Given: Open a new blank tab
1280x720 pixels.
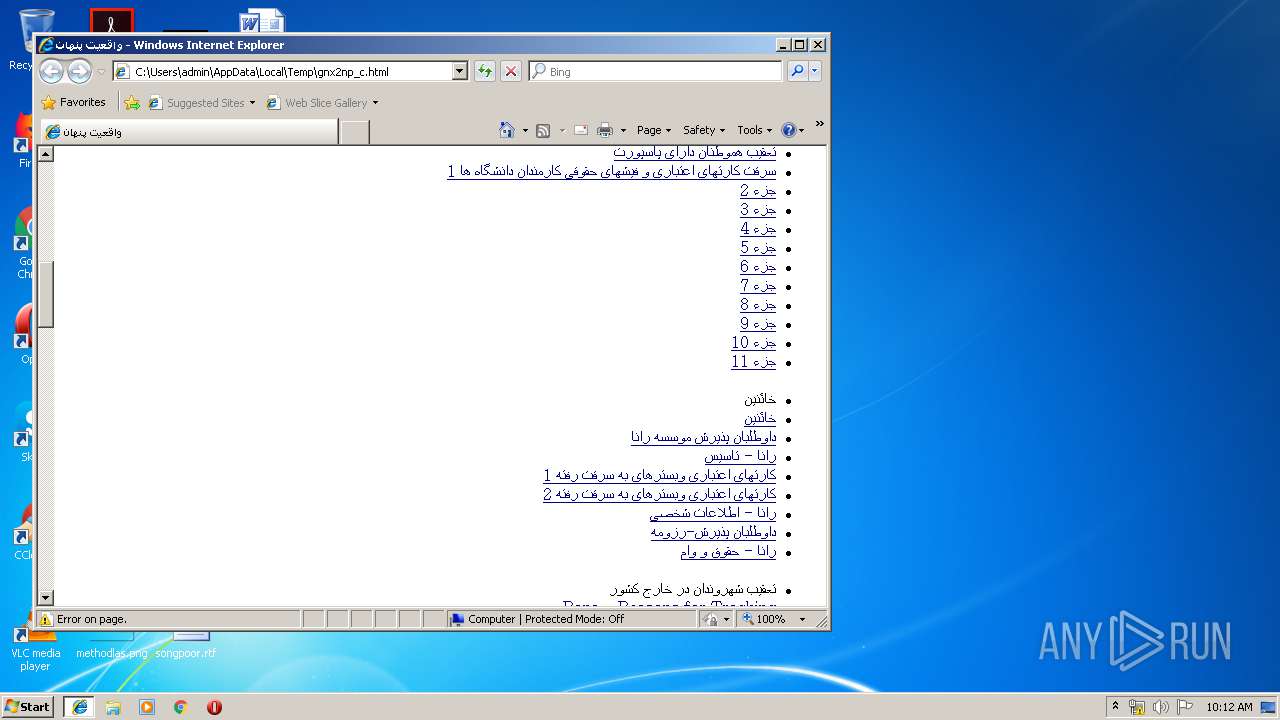Looking at the screenshot, I should (354, 132).
